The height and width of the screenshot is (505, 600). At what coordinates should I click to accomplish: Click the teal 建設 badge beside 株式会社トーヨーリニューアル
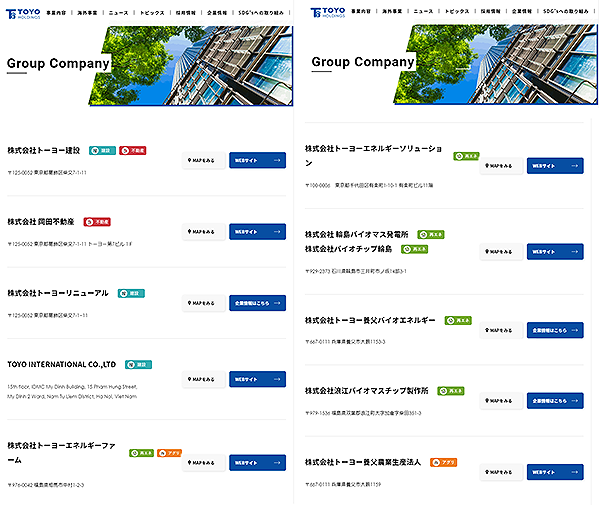pyautogui.click(x=129, y=293)
